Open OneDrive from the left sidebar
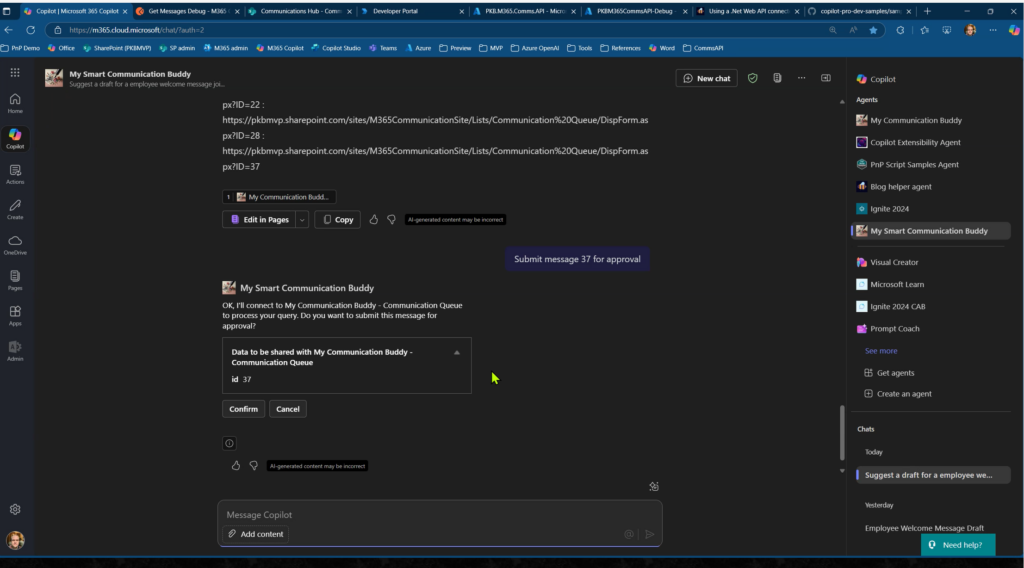Viewport: 1024px width, 568px height. click(x=15, y=244)
